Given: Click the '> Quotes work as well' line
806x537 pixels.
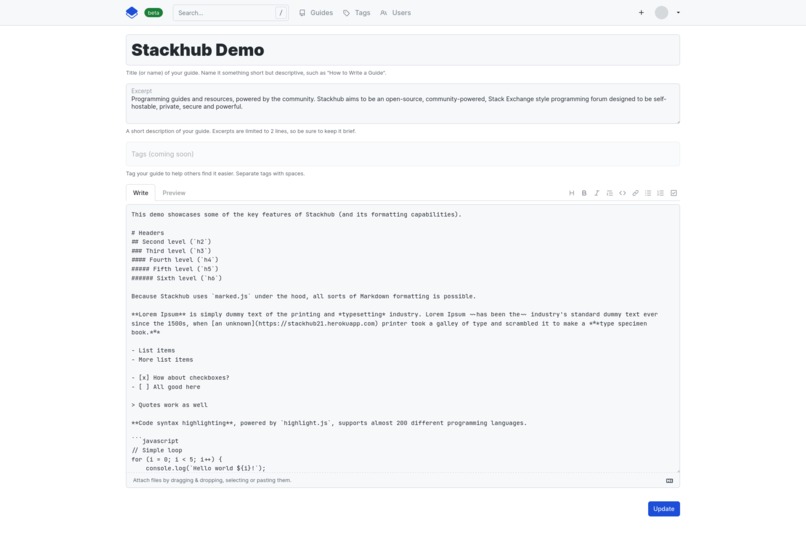Looking at the screenshot, I should (x=169, y=405).
